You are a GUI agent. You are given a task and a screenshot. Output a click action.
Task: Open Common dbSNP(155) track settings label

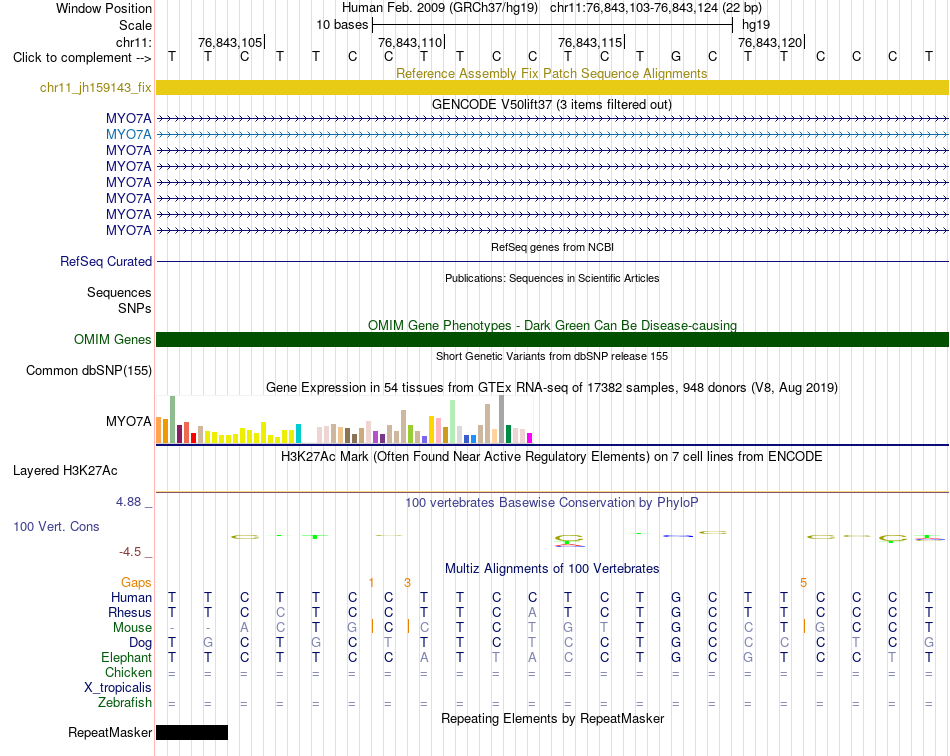click(x=88, y=370)
